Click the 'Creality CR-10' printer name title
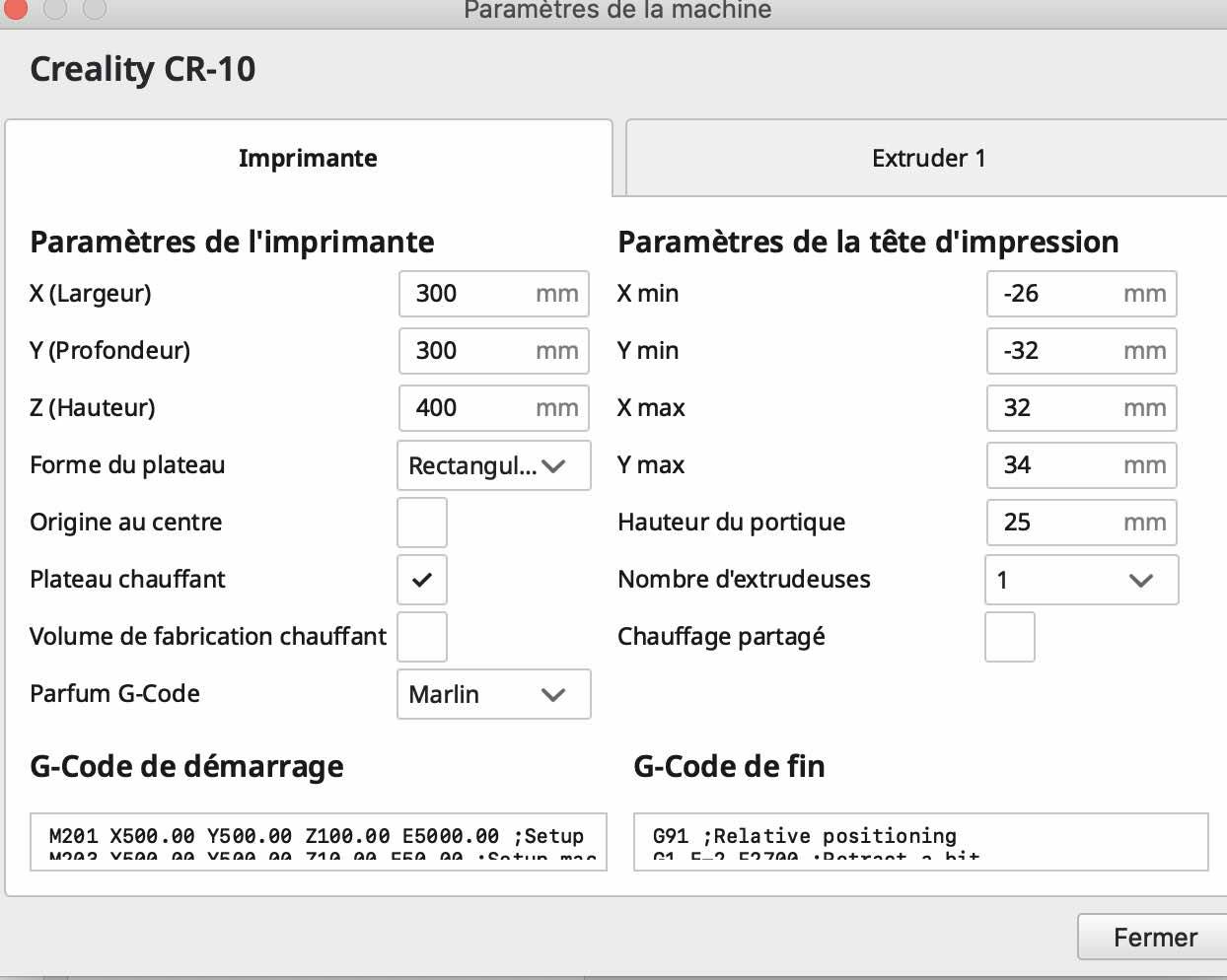This screenshot has width=1227, height=980. pos(143,69)
